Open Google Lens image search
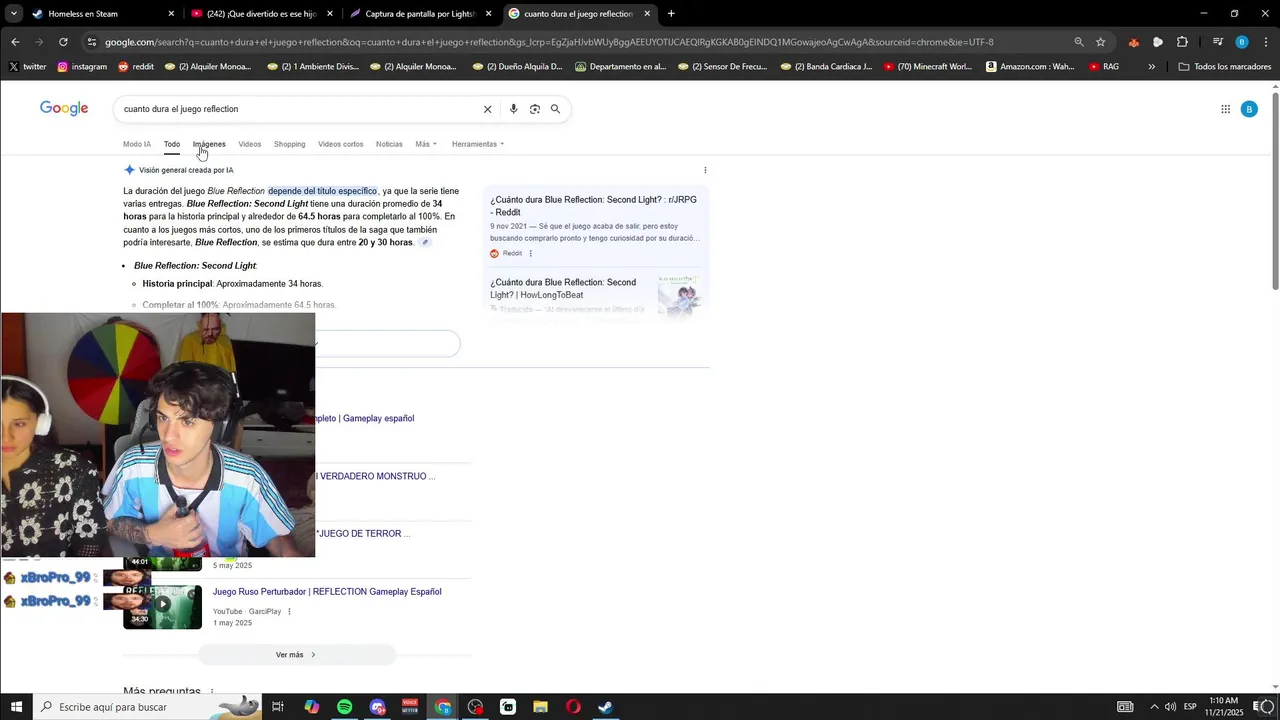Image resolution: width=1280 pixels, height=720 pixels. point(535,109)
